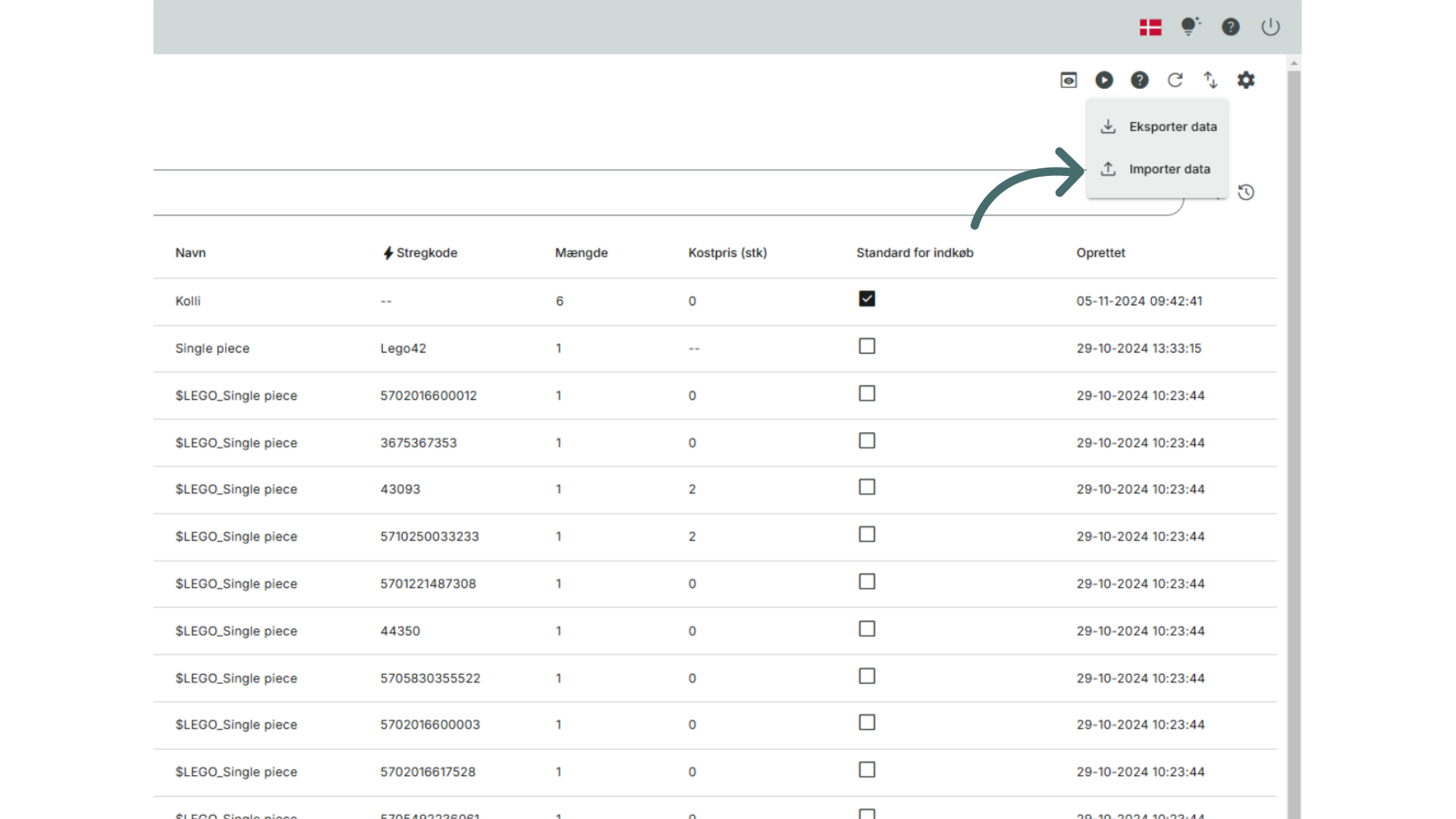
Task: Click the scrollbar up arrow
Action: (1294, 63)
